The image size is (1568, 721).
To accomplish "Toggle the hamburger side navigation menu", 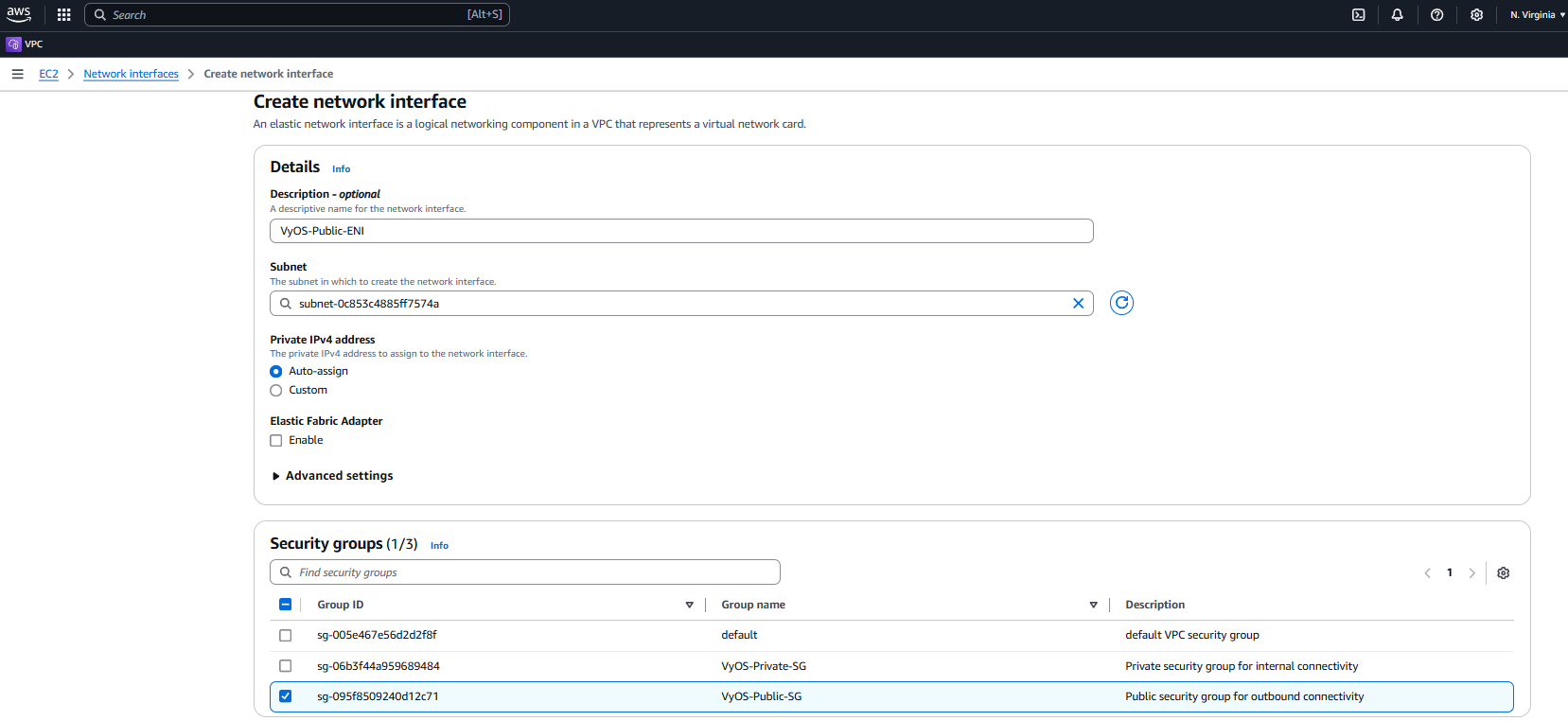I will (x=17, y=74).
